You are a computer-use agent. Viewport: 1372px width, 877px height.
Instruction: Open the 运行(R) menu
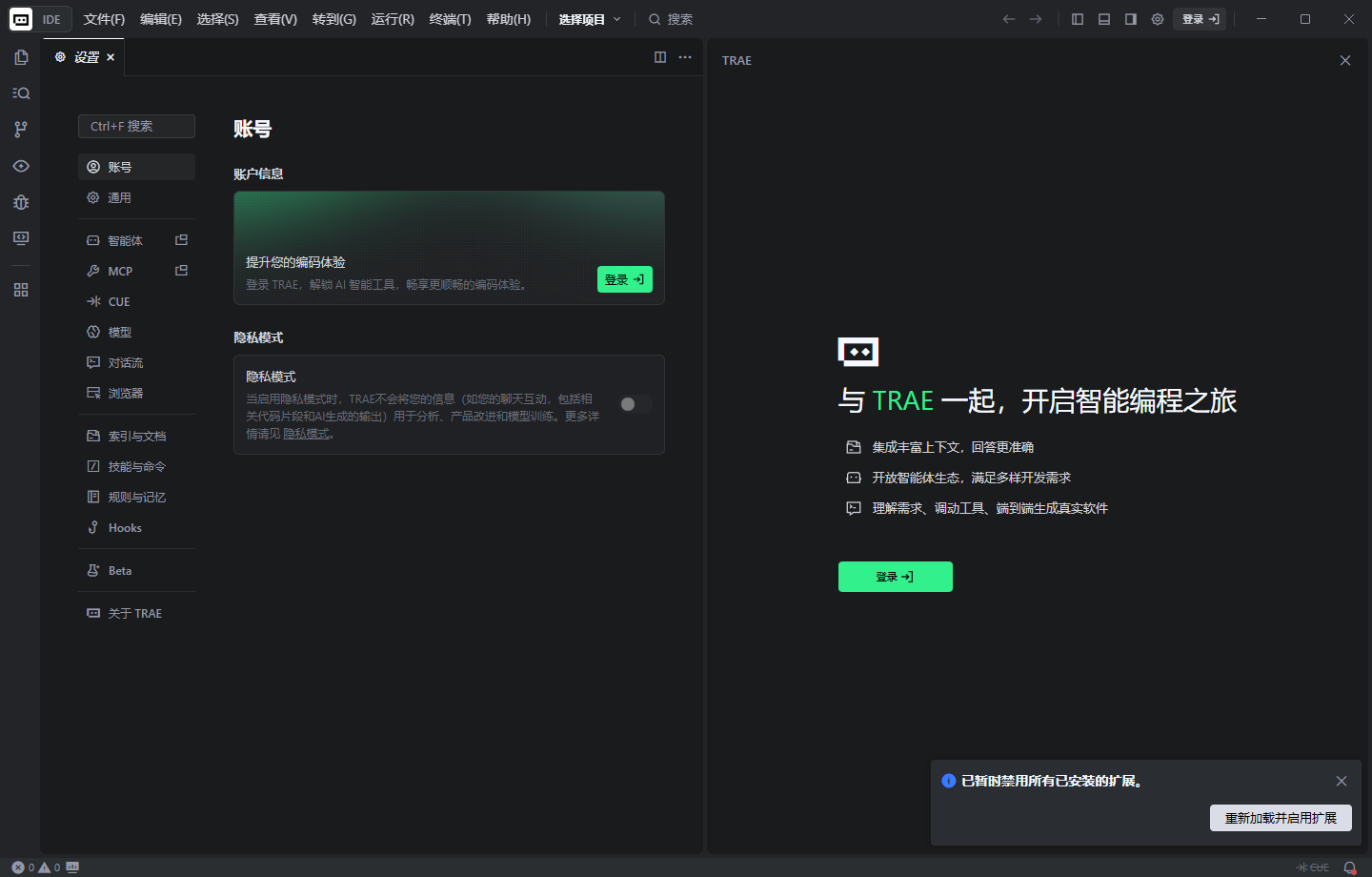pyautogui.click(x=393, y=19)
